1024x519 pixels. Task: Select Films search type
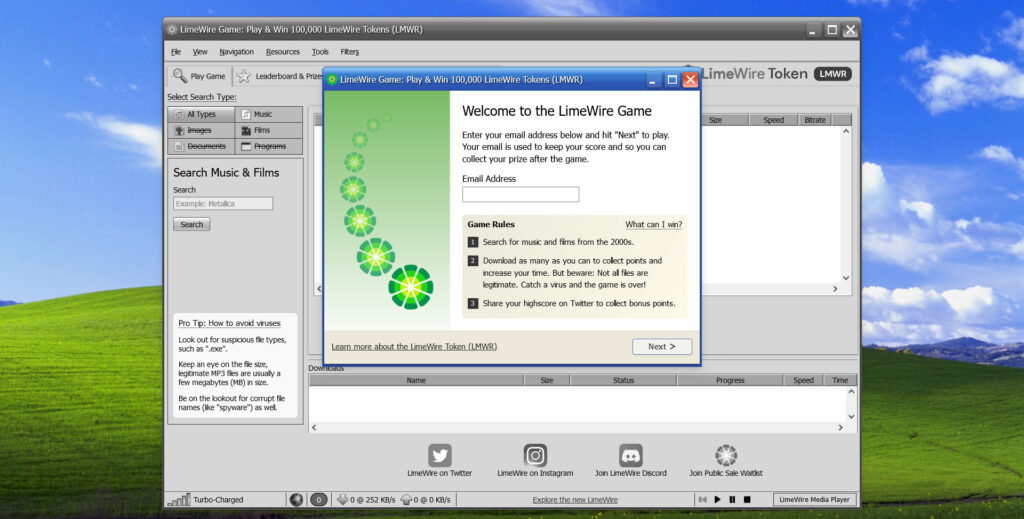269,131
